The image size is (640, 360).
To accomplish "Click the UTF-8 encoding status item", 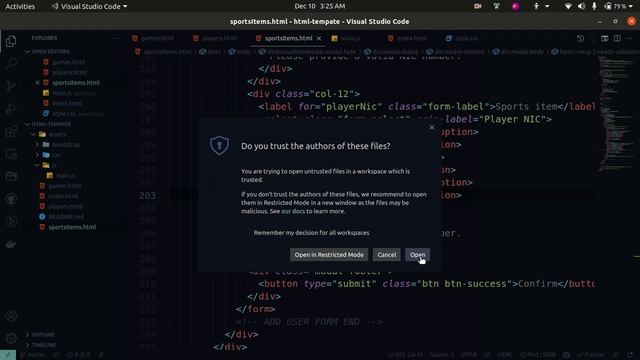I will 469,355.
